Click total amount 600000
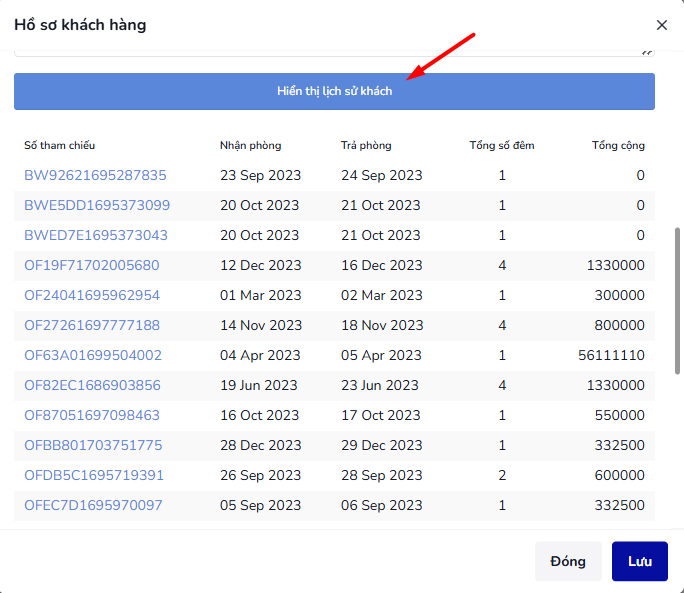Viewport: 684px width, 593px height. (619, 475)
